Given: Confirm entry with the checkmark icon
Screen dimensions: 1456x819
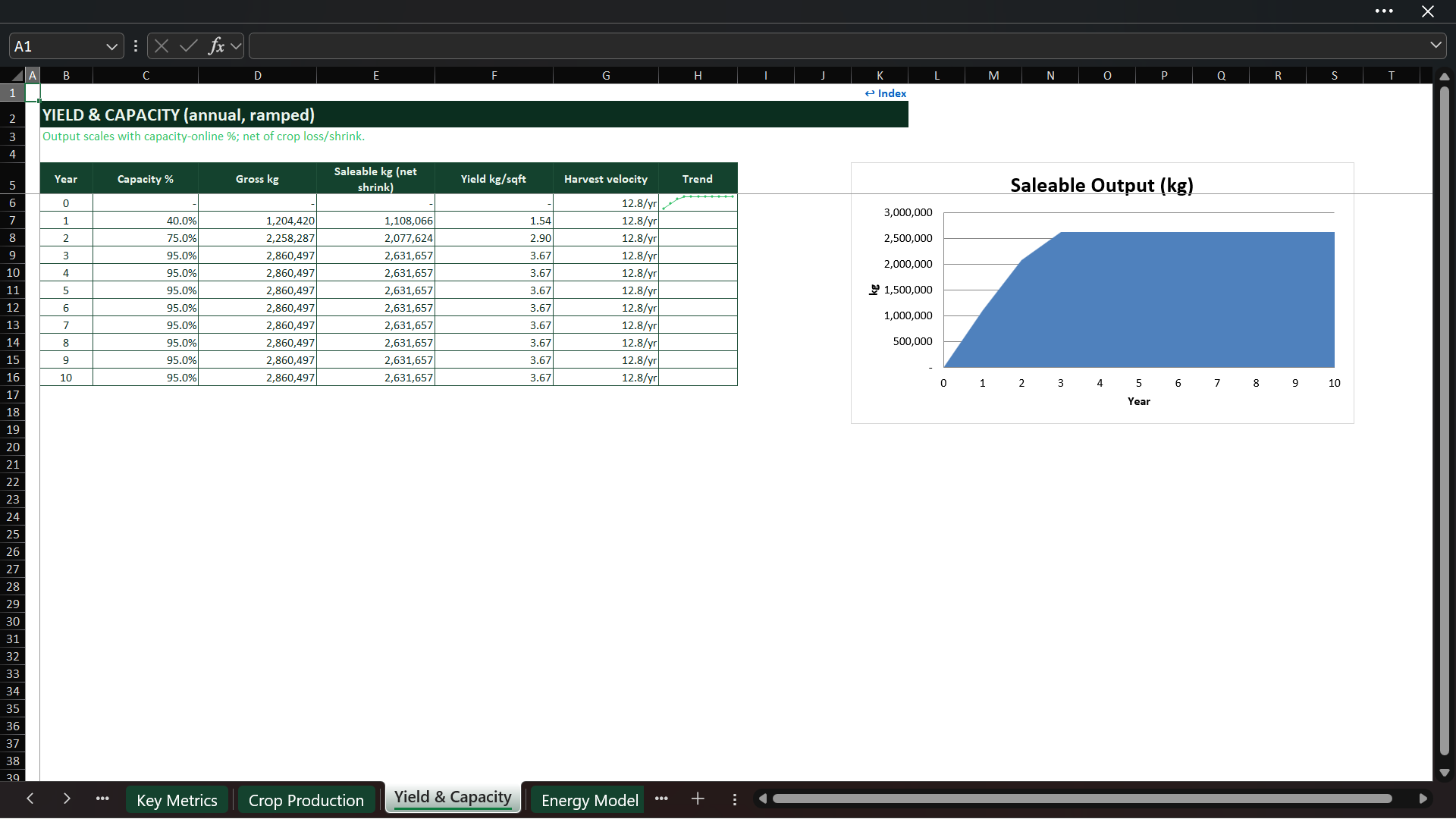Looking at the screenshot, I should coord(189,46).
